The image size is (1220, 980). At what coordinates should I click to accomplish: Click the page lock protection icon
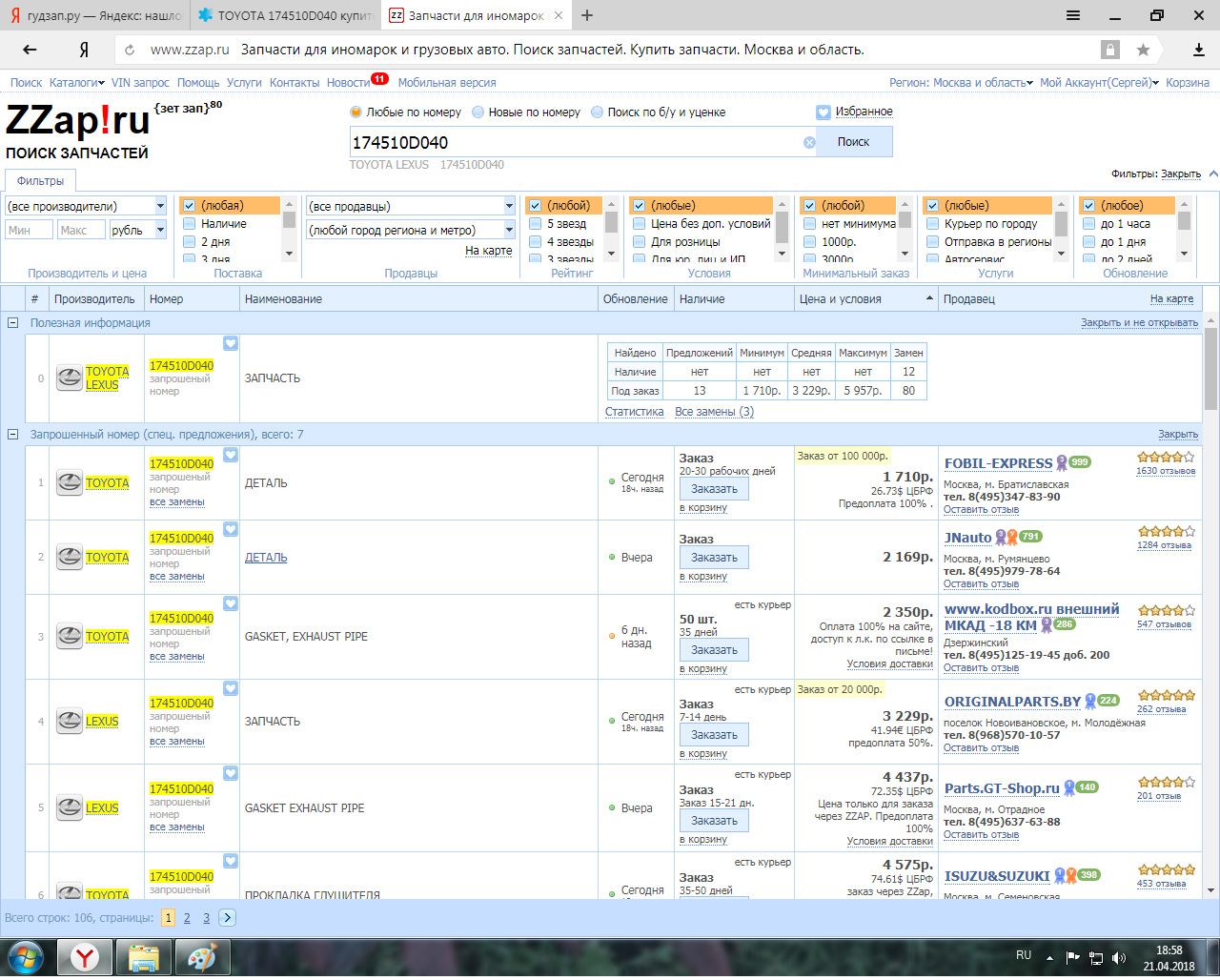(1109, 50)
